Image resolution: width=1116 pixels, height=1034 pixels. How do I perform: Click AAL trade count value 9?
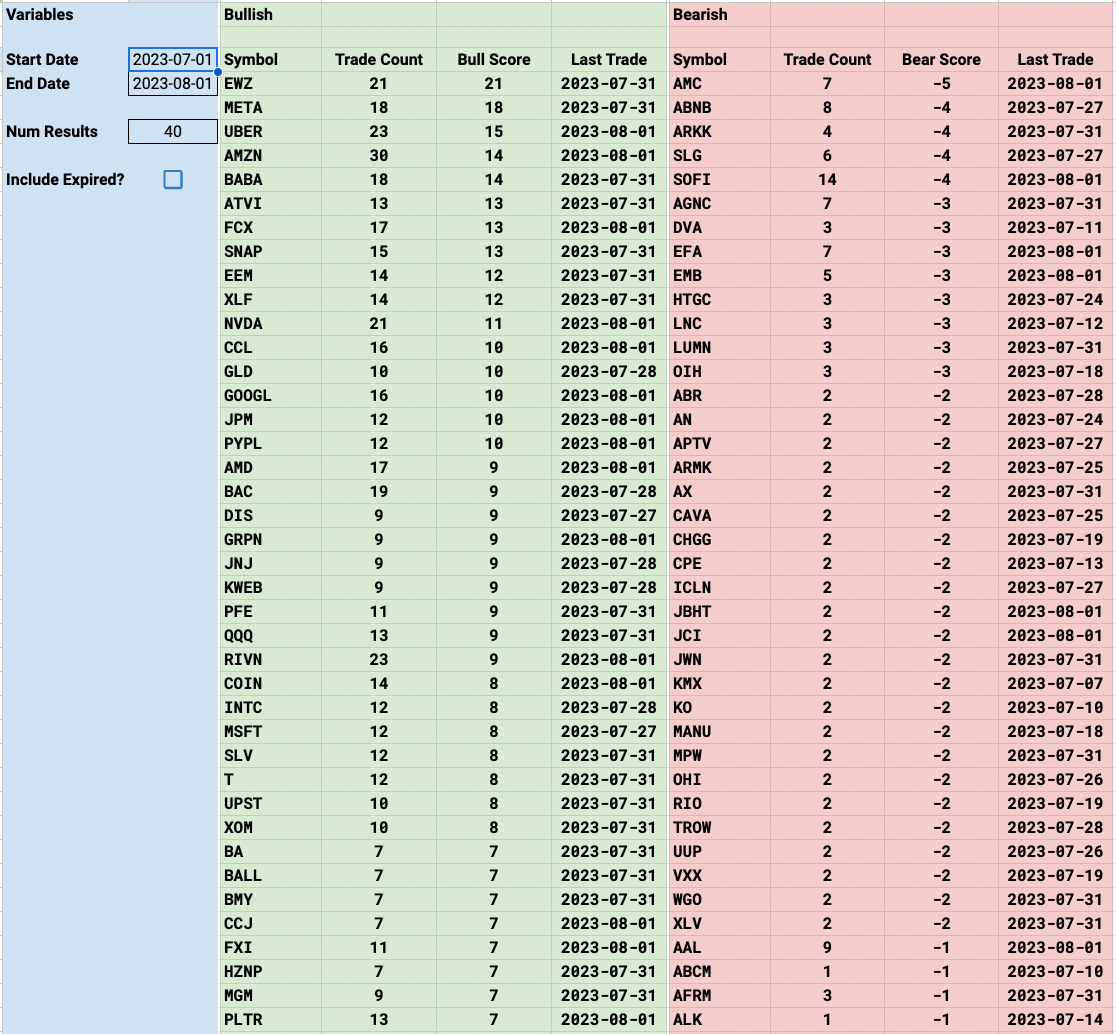(x=827, y=948)
